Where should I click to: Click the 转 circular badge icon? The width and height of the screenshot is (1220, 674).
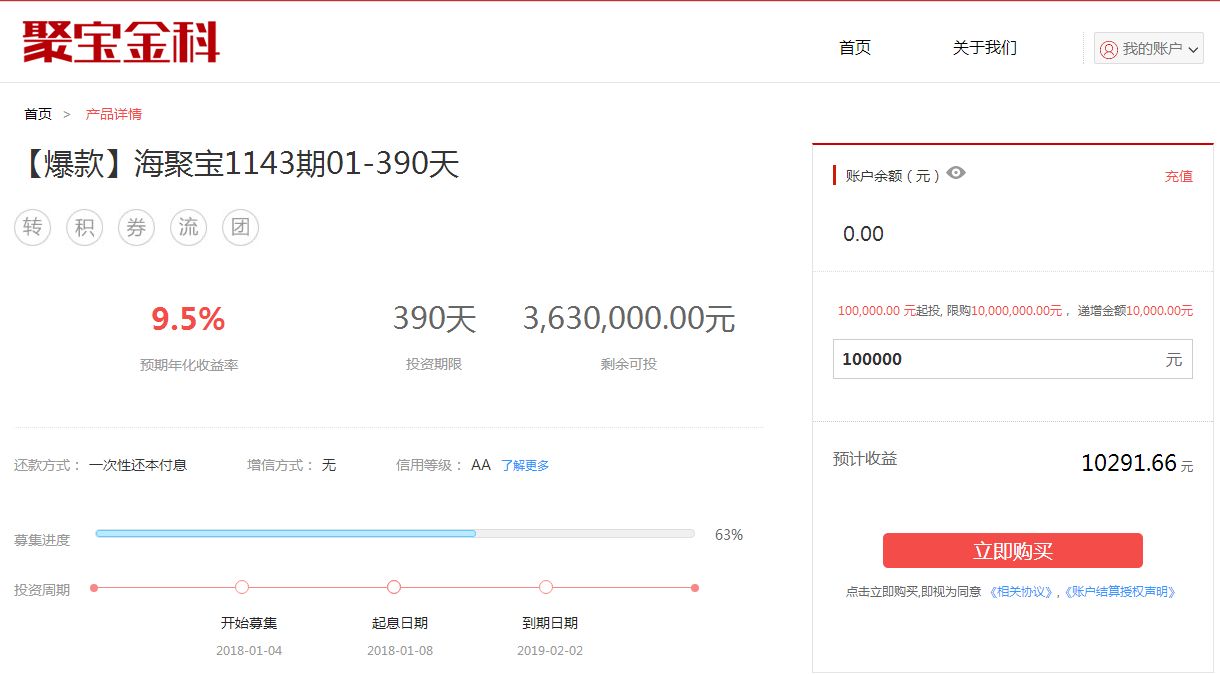[x=32, y=227]
